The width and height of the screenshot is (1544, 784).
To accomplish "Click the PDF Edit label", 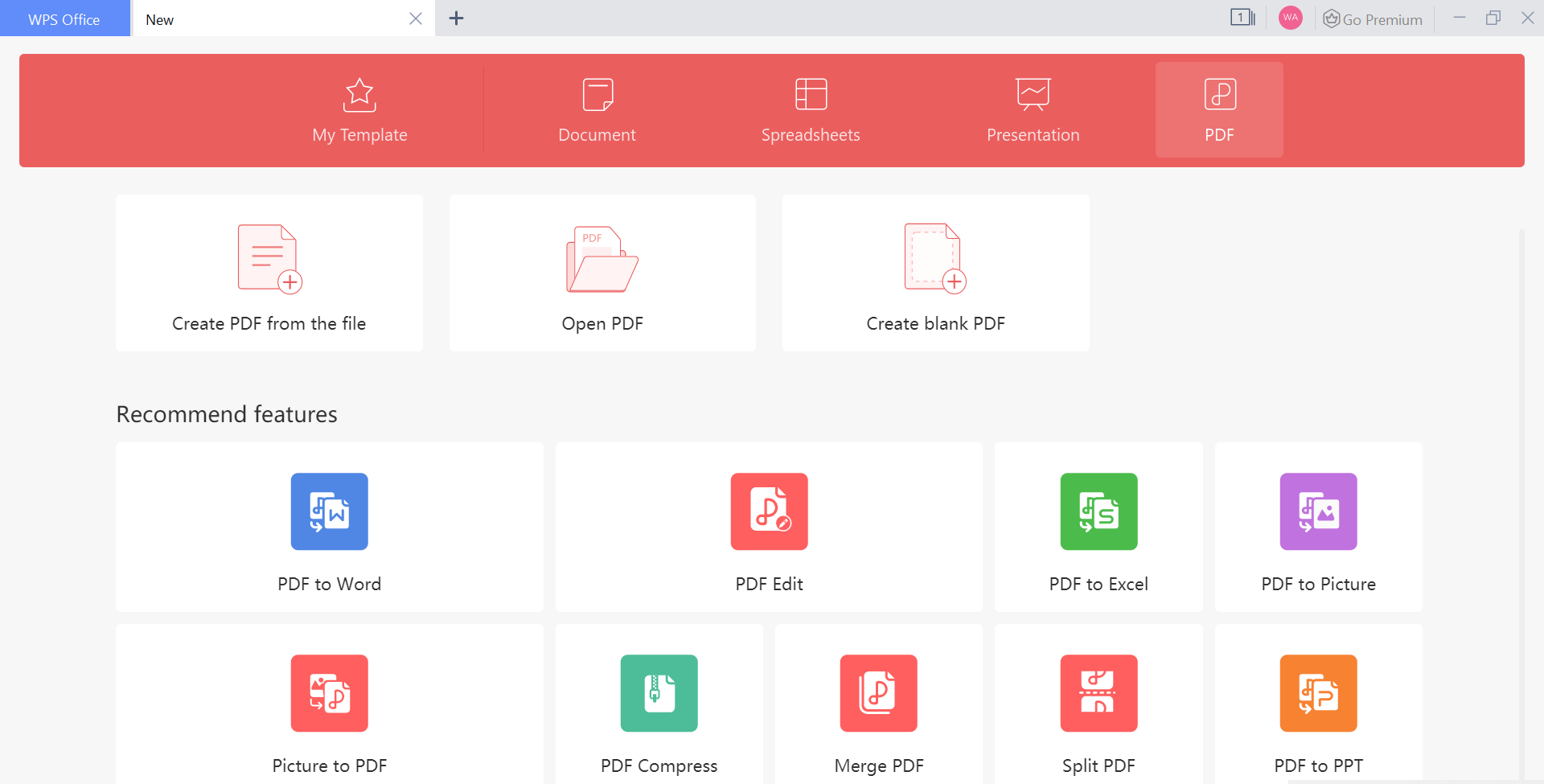I will [770, 584].
